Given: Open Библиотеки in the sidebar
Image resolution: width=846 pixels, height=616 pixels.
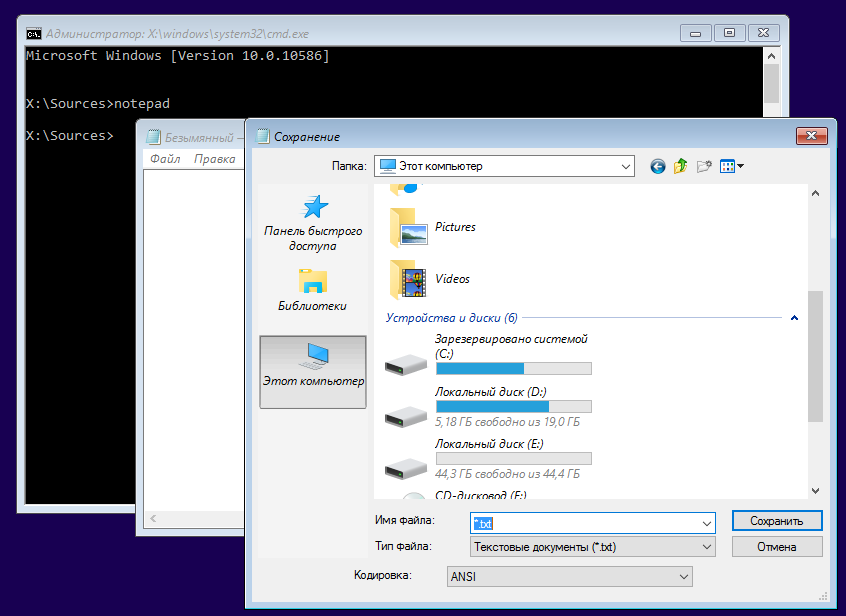Looking at the screenshot, I should [x=312, y=290].
